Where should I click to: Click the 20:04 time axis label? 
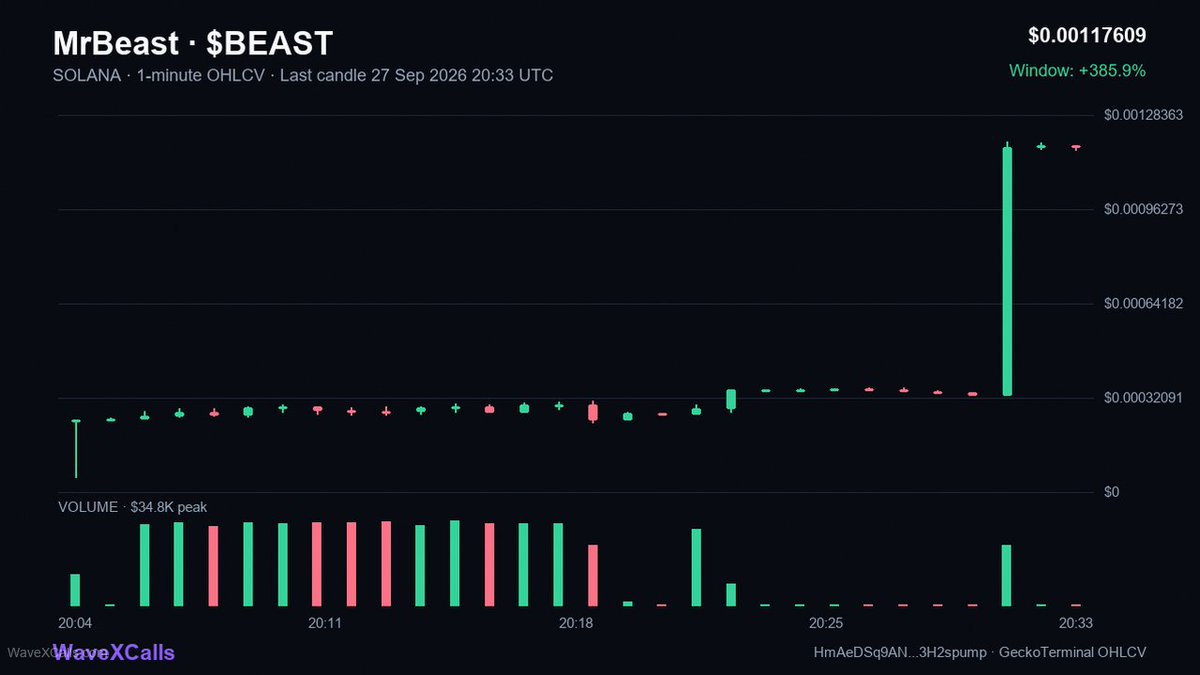[x=75, y=623]
